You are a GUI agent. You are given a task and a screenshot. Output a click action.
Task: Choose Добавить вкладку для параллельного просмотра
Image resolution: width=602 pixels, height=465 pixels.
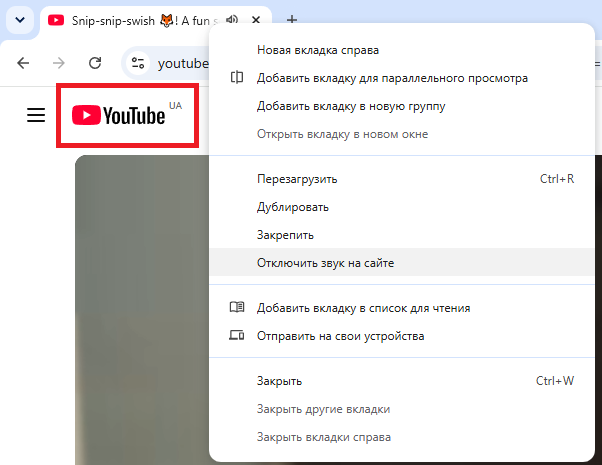[402, 78]
